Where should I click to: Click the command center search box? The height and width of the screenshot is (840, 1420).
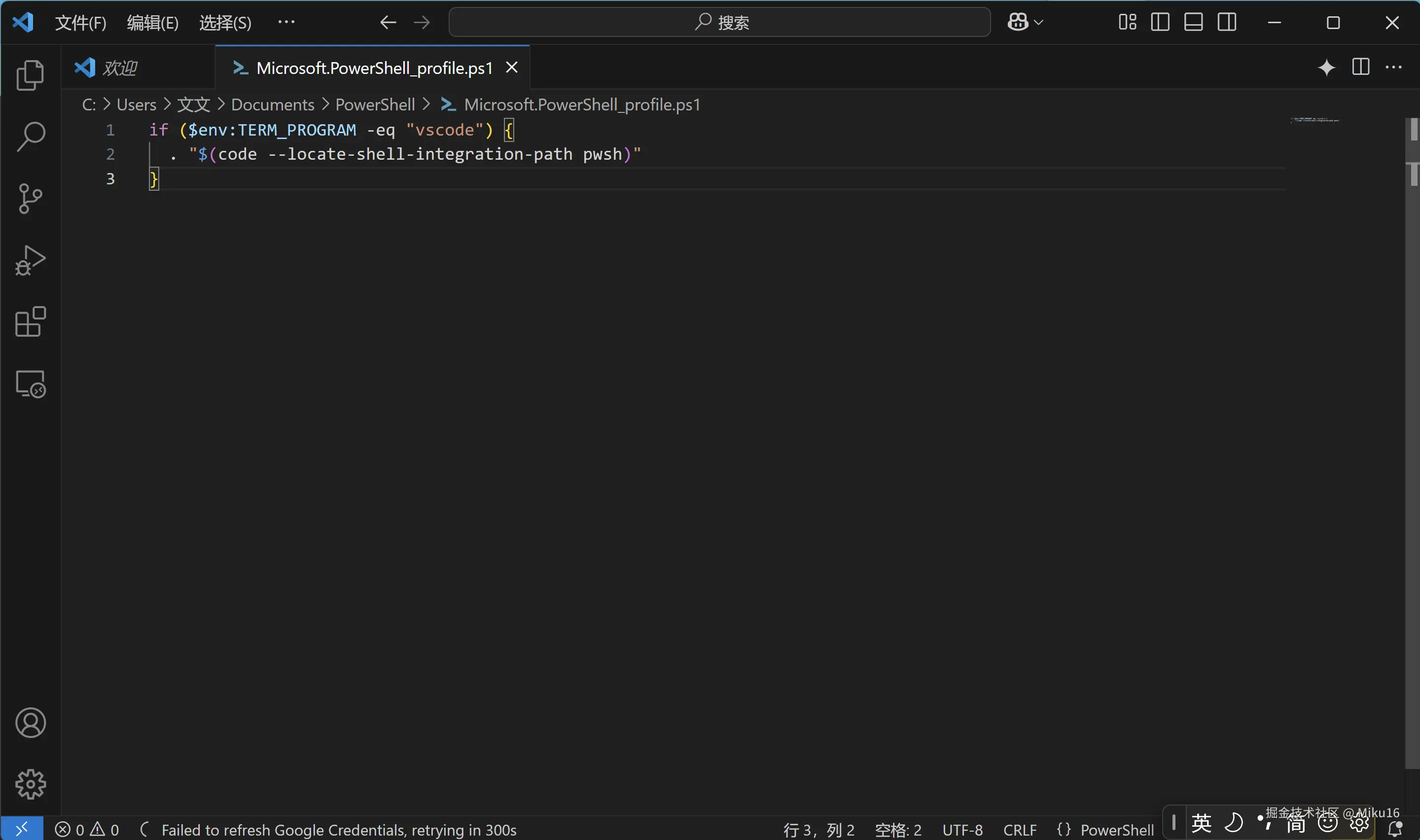coord(719,23)
